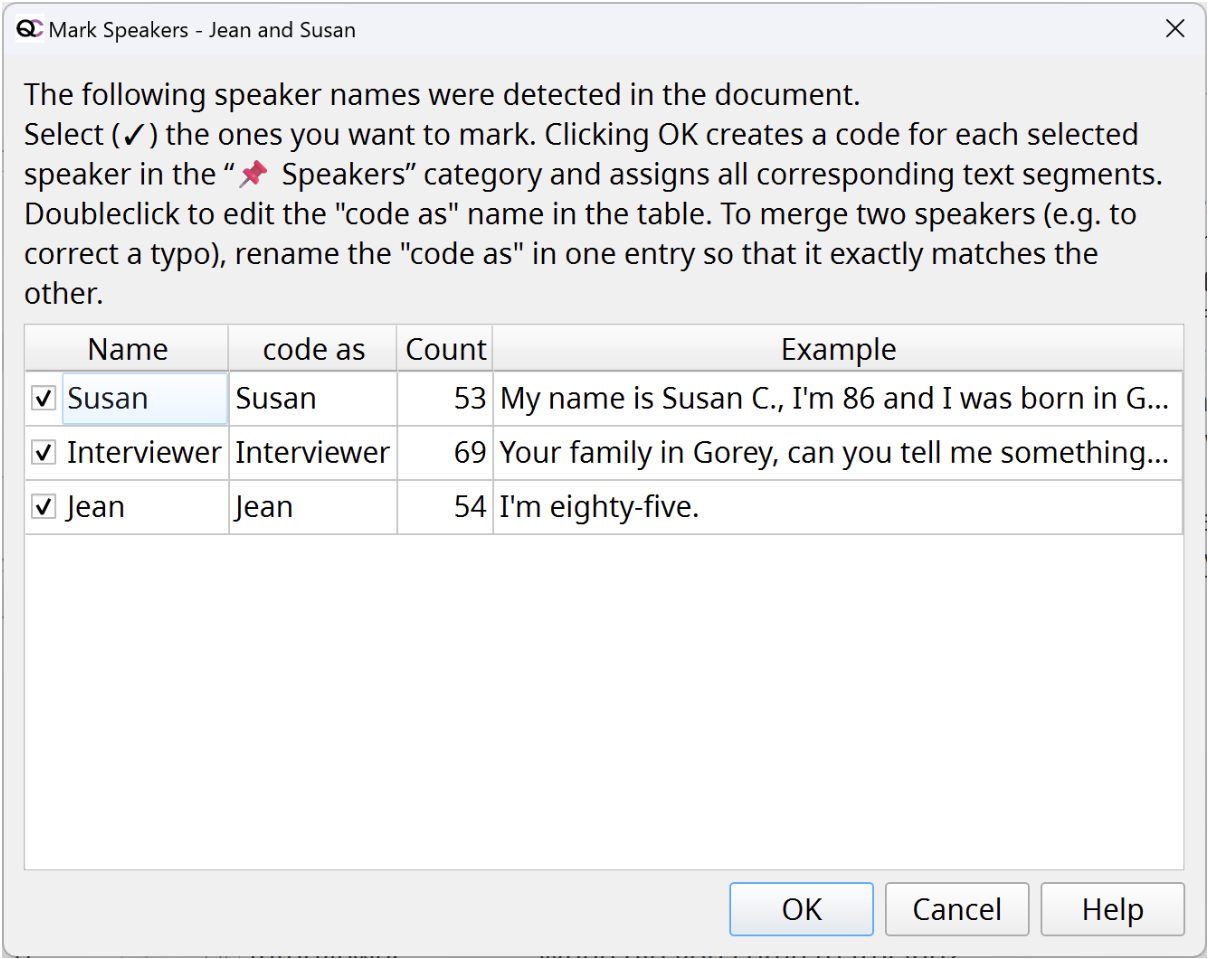Open Help for Mark Speakers
The width and height of the screenshot is (1208, 959).
click(1112, 909)
